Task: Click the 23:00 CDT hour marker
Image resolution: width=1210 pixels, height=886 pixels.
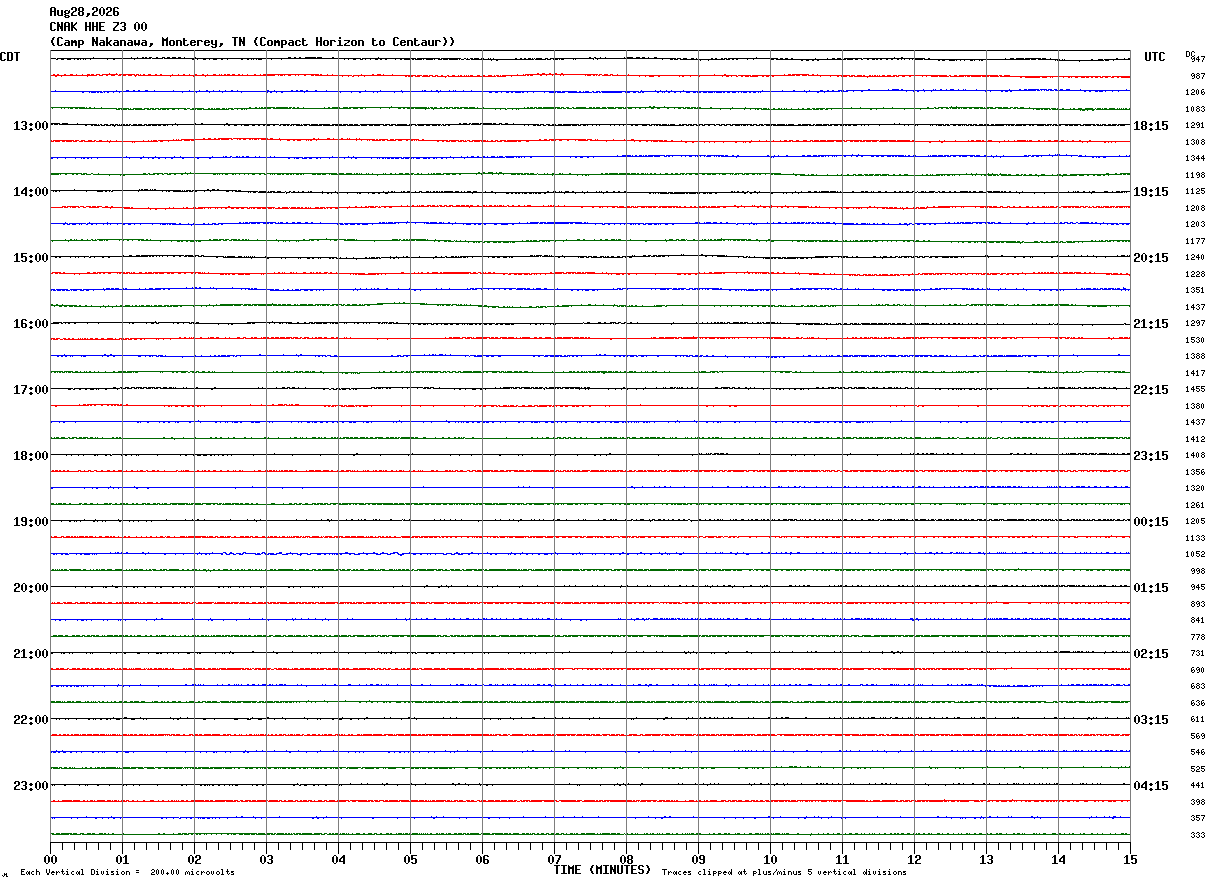Action: click(30, 786)
